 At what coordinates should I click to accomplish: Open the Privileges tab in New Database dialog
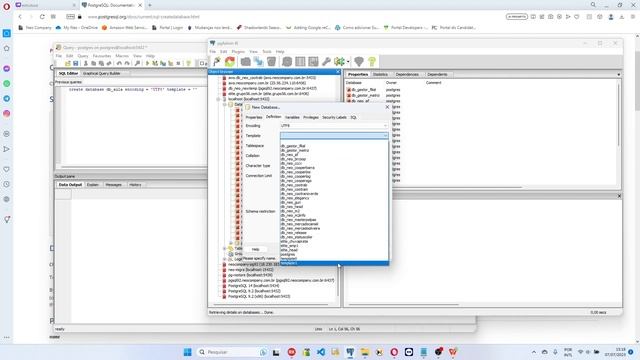point(311,117)
